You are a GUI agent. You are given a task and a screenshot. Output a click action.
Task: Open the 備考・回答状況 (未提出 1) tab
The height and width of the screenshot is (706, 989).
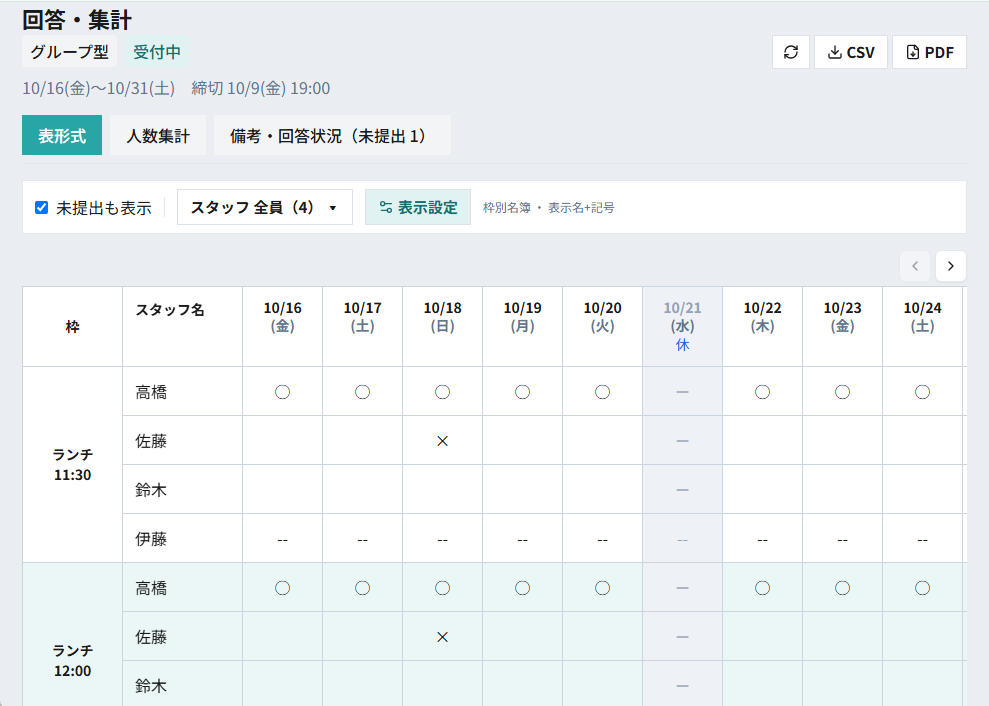point(332,135)
